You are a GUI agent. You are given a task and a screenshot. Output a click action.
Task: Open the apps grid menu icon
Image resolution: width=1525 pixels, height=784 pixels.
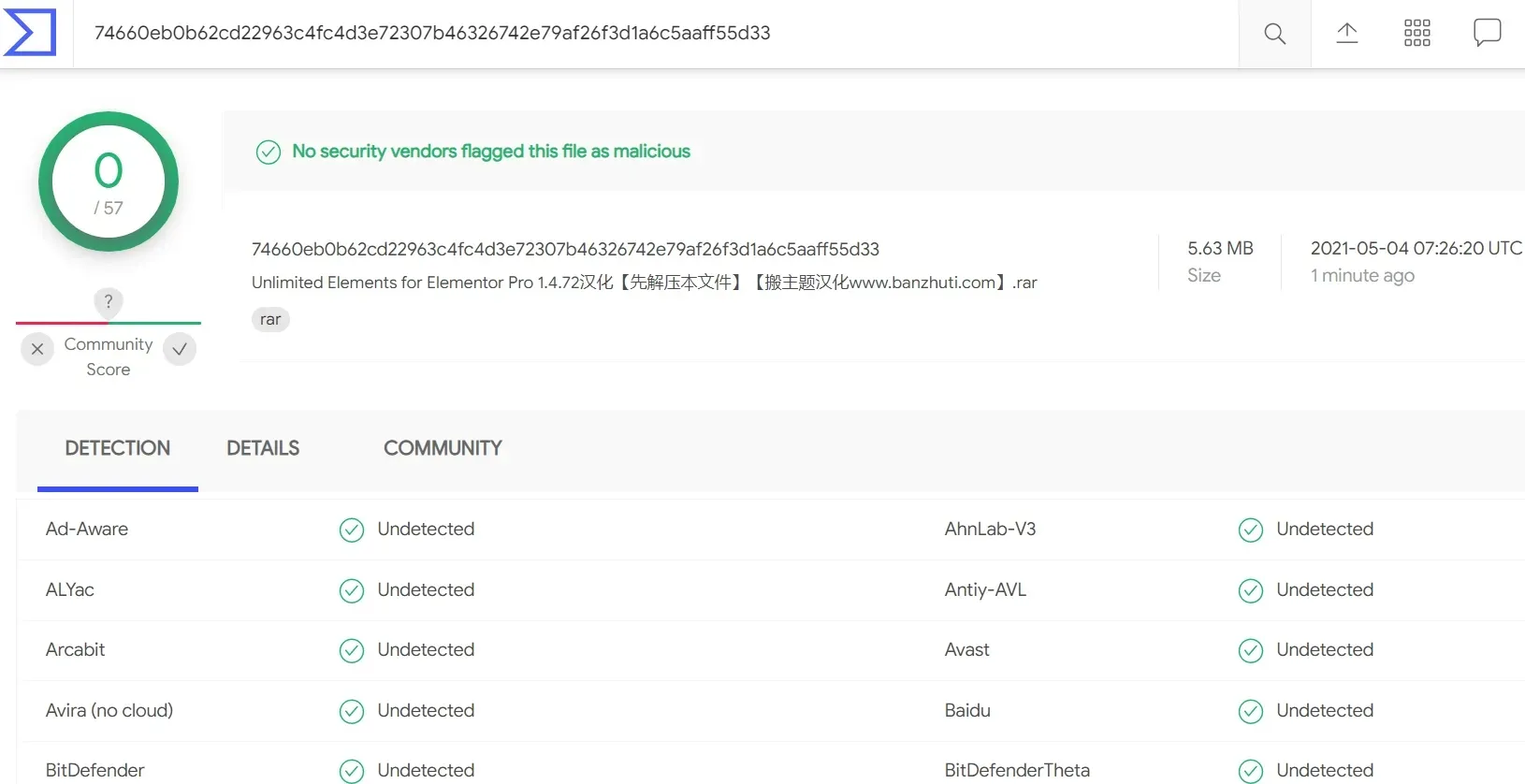(1416, 34)
